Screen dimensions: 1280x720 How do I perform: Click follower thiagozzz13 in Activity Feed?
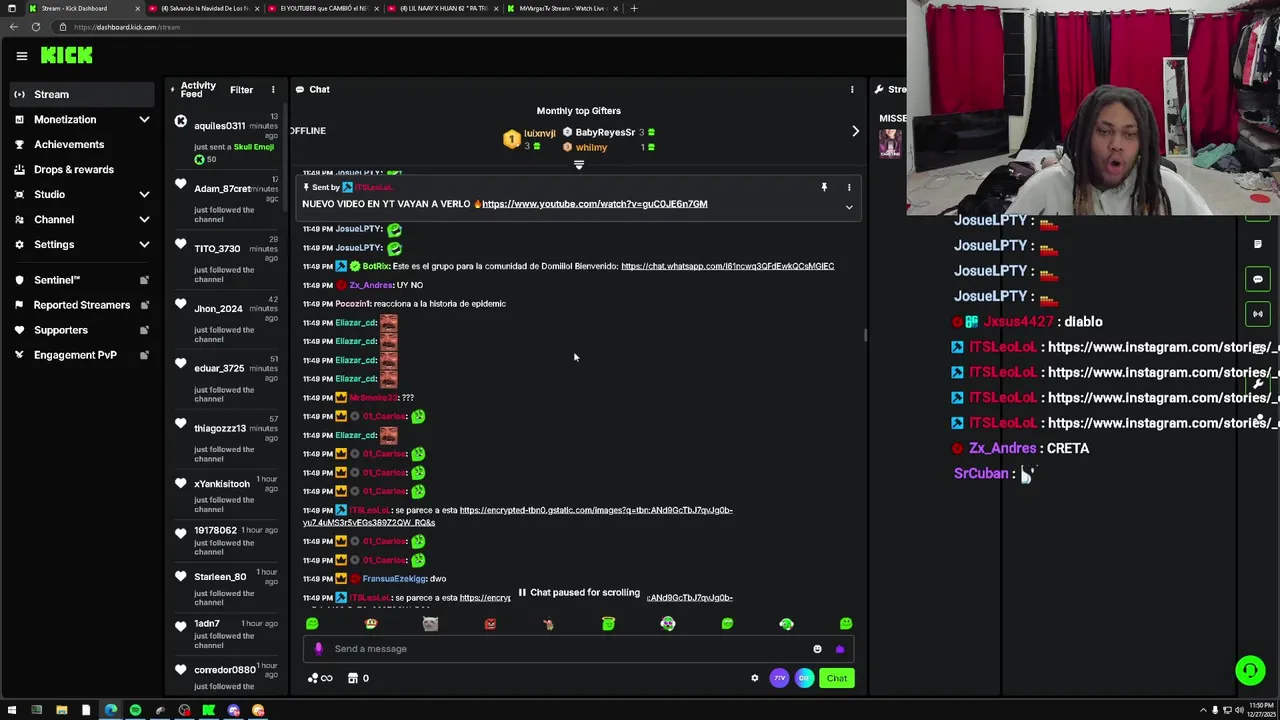(x=227, y=440)
